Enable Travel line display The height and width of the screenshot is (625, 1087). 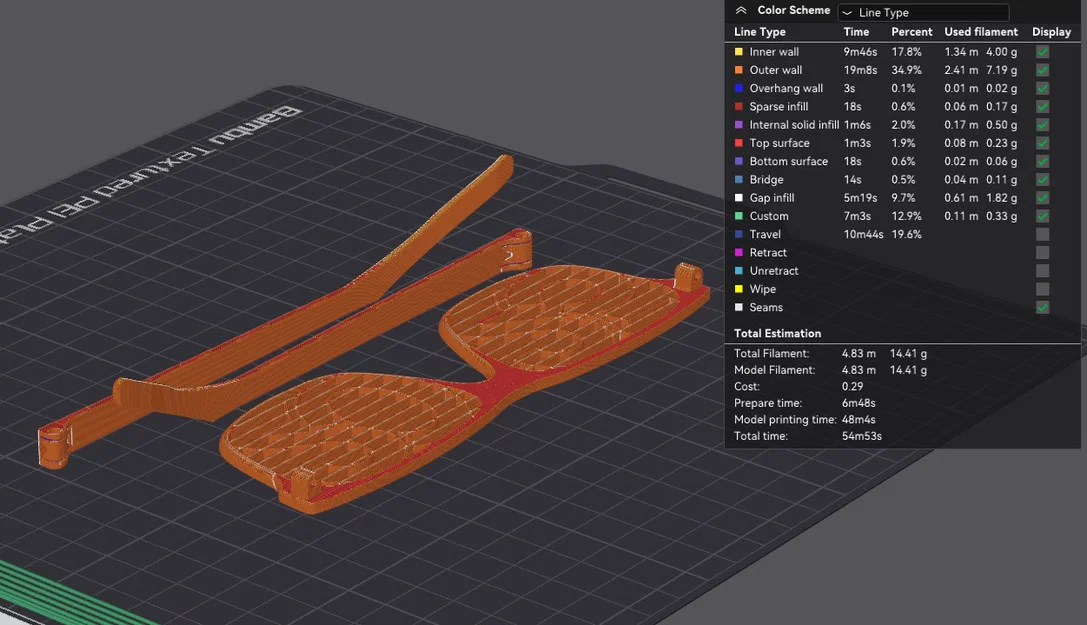point(1043,234)
